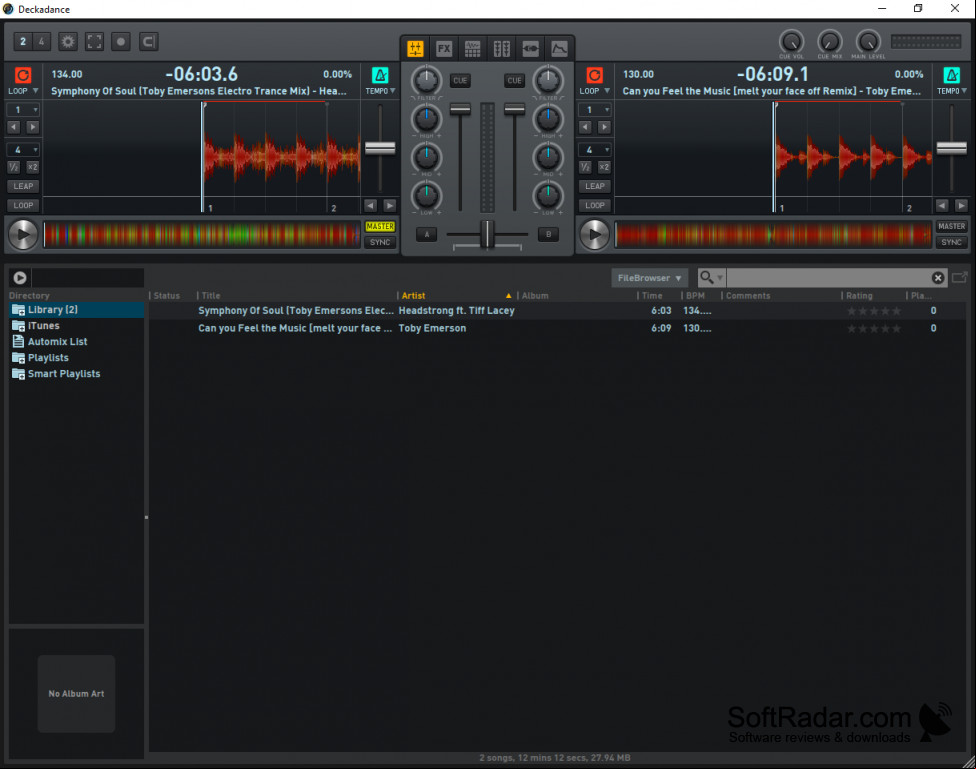Click the CUE VOL knob
Screen dimensions: 976x769
pos(791,42)
